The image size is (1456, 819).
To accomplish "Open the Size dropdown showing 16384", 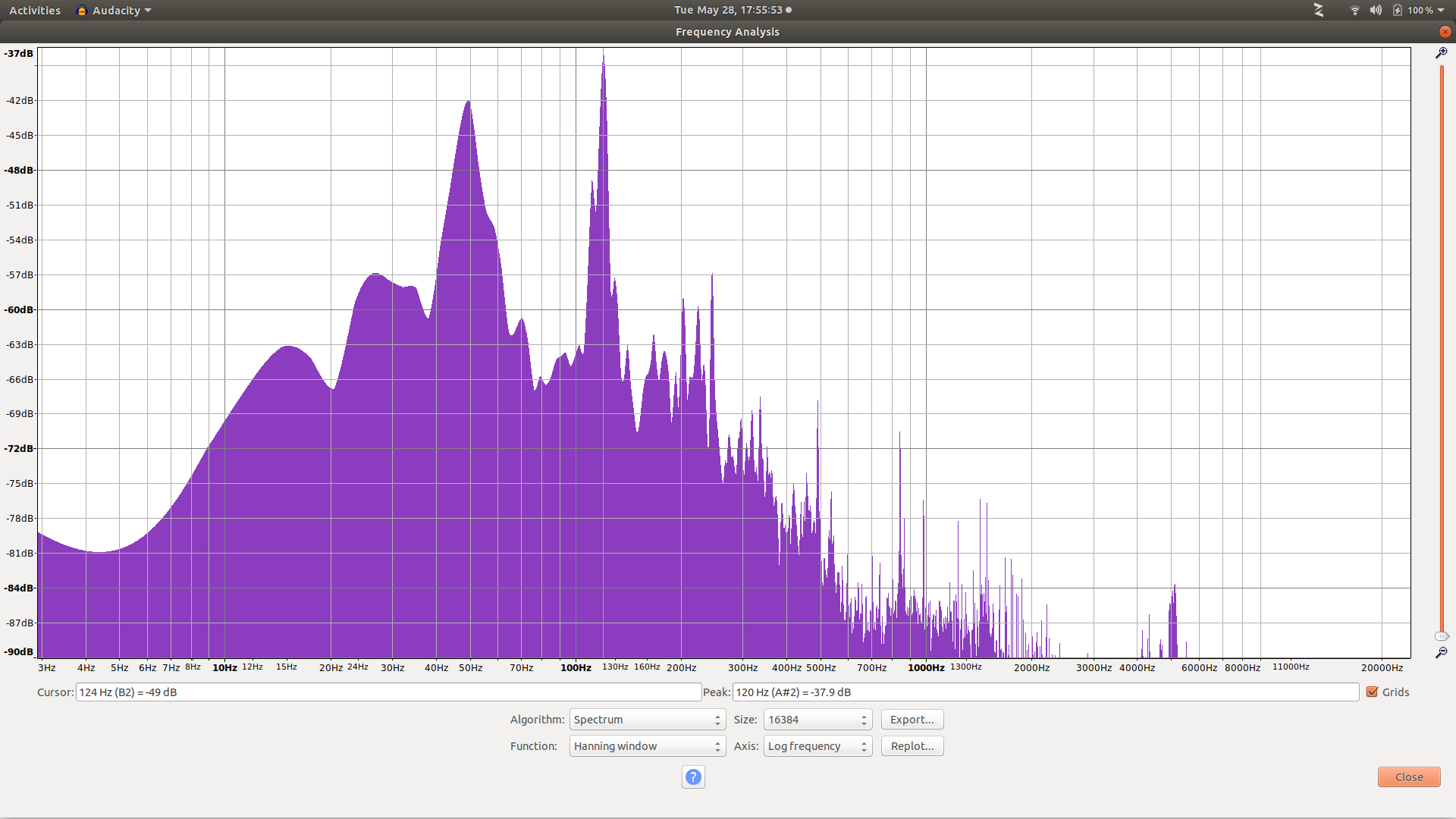I will point(817,720).
